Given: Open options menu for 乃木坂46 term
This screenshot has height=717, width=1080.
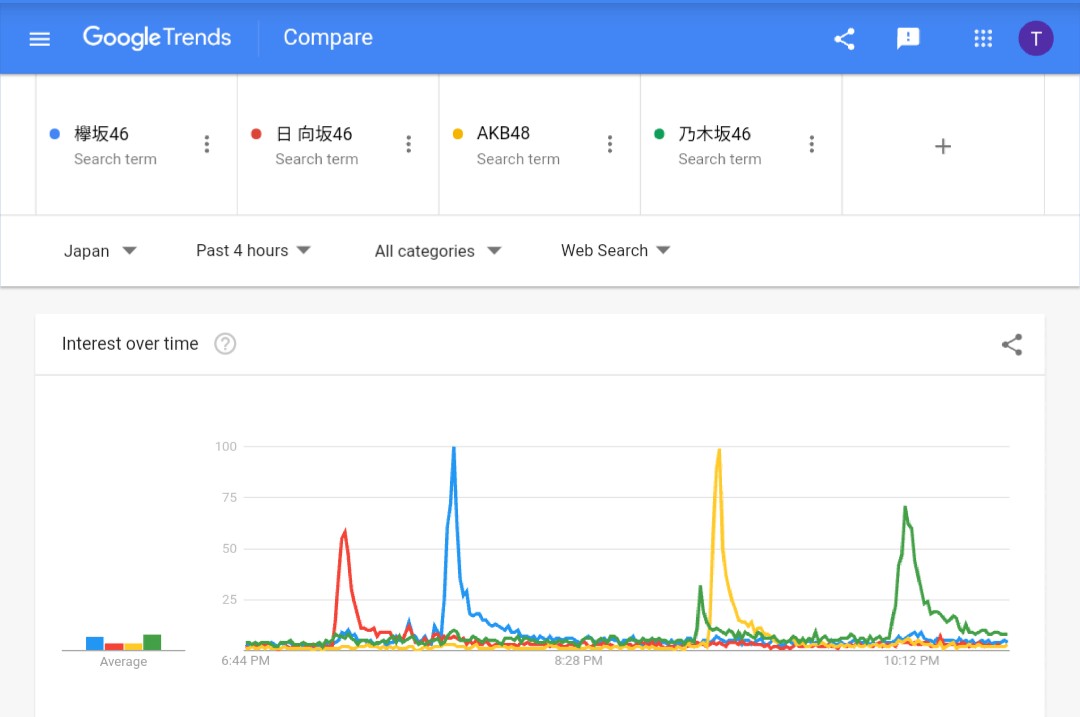Looking at the screenshot, I should click(811, 144).
